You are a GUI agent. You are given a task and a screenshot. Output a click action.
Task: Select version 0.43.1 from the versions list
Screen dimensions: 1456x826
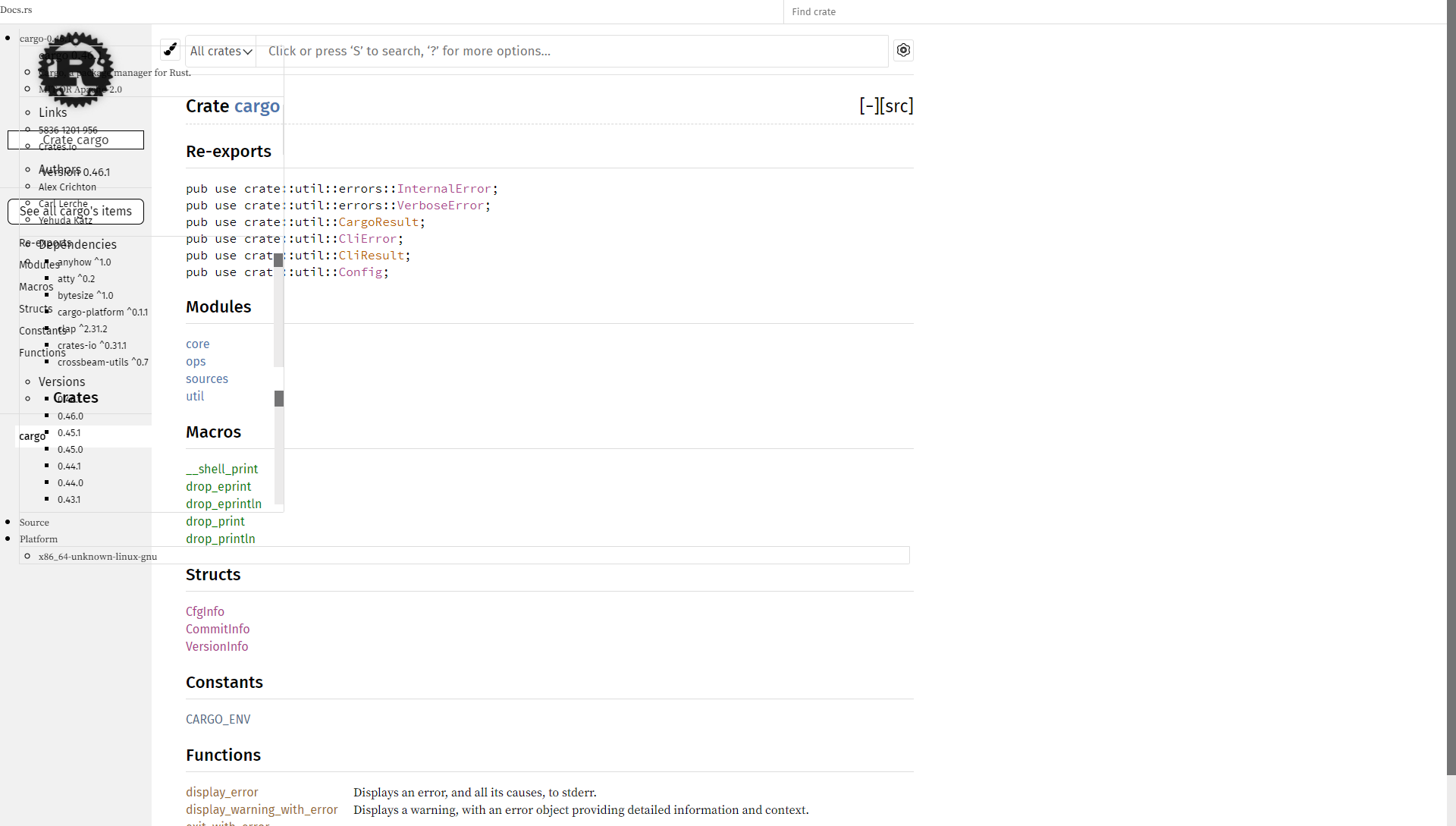(69, 500)
